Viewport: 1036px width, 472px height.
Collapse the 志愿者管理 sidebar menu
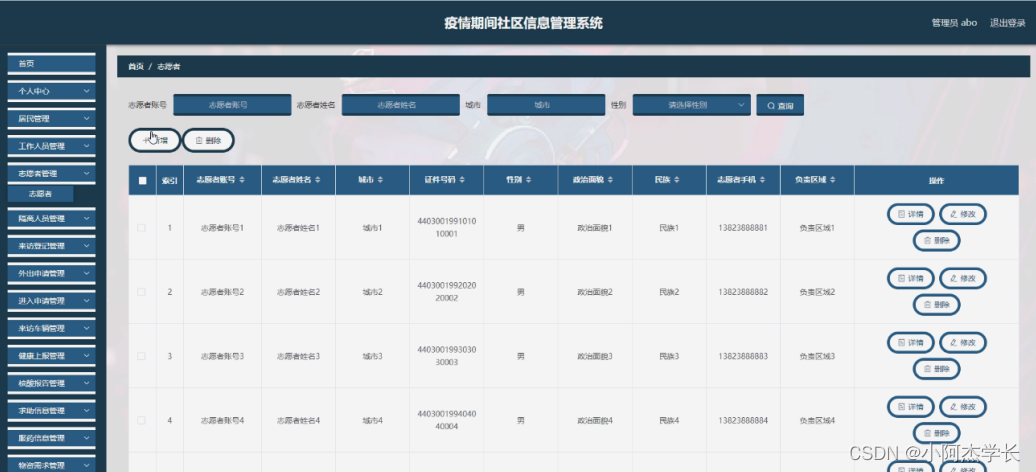click(x=52, y=174)
